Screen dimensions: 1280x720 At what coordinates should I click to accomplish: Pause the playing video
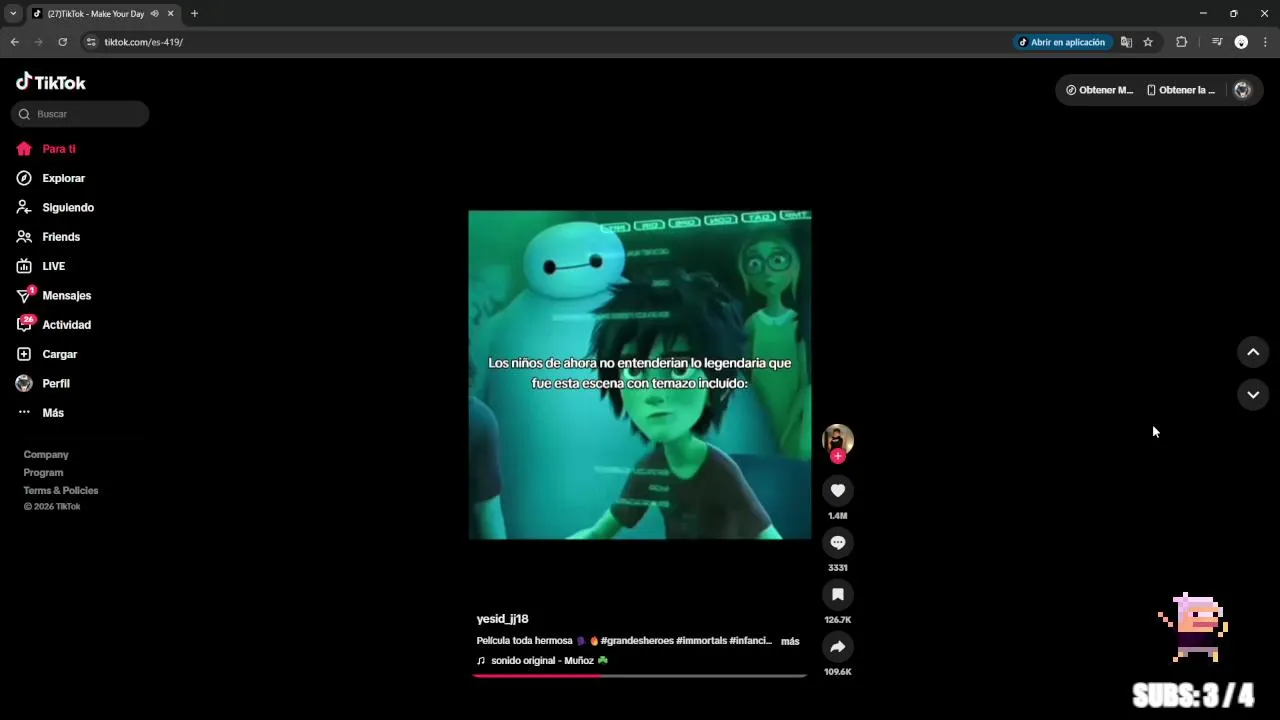pos(640,375)
